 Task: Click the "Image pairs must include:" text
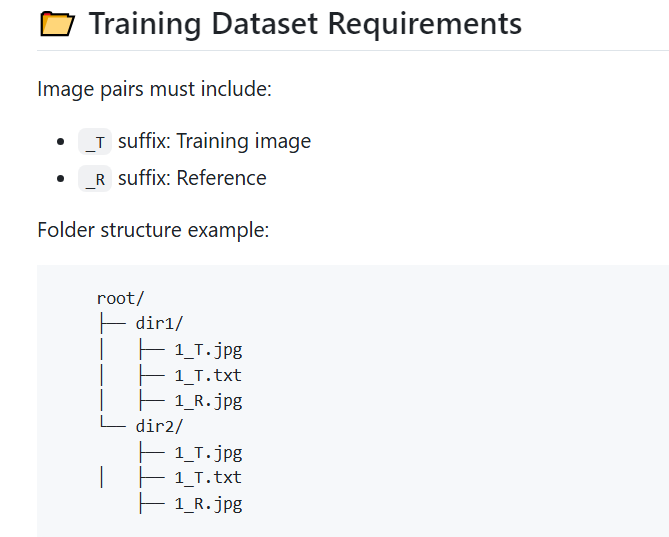coord(154,89)
